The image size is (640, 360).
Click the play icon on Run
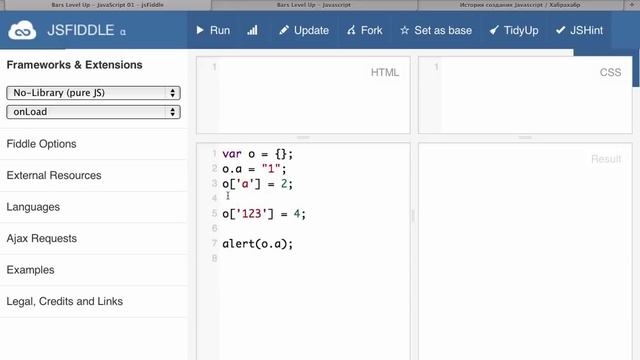pos(200,30)
